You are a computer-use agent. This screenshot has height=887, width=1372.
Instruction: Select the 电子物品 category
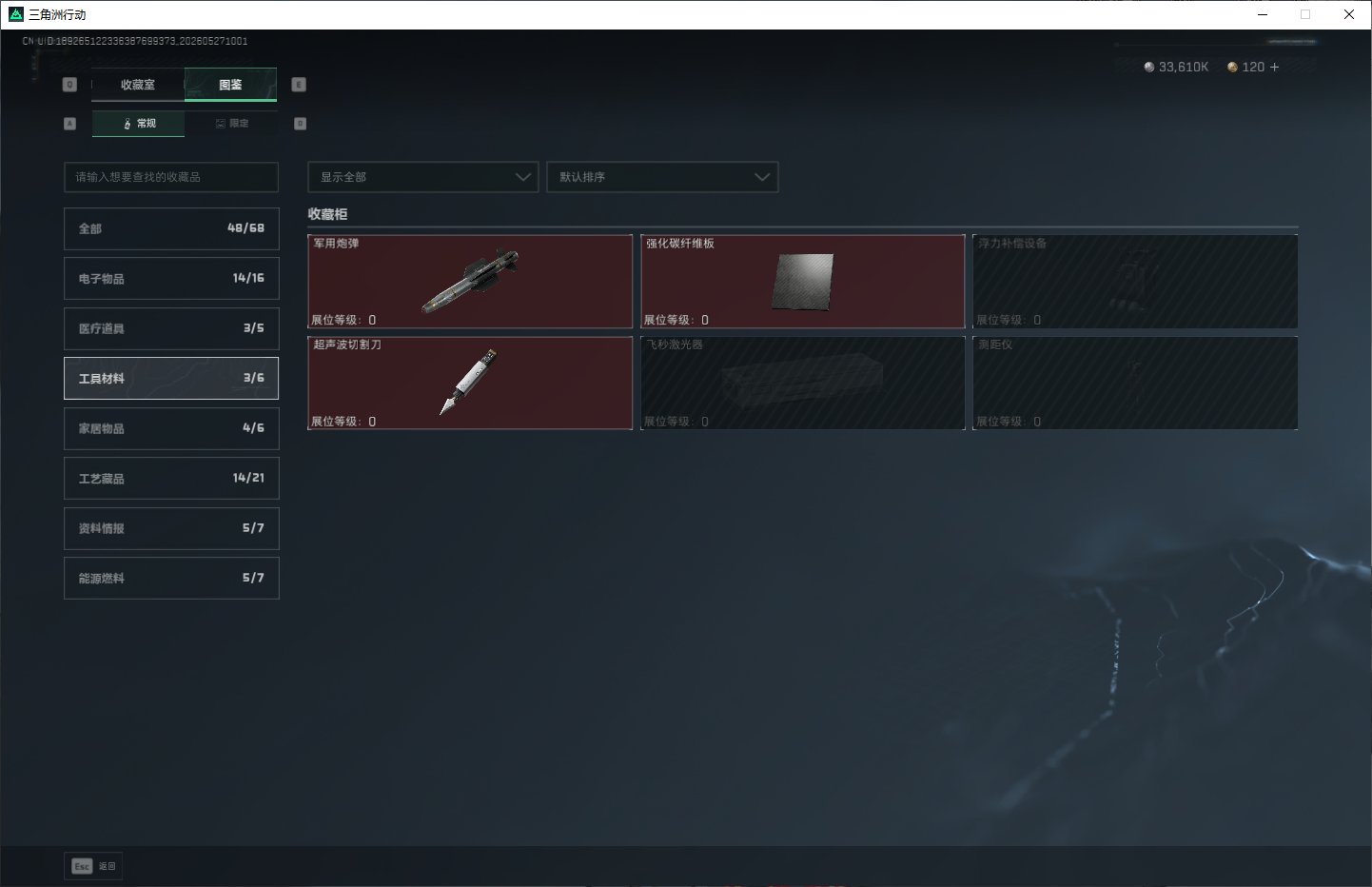pos(171,278)
